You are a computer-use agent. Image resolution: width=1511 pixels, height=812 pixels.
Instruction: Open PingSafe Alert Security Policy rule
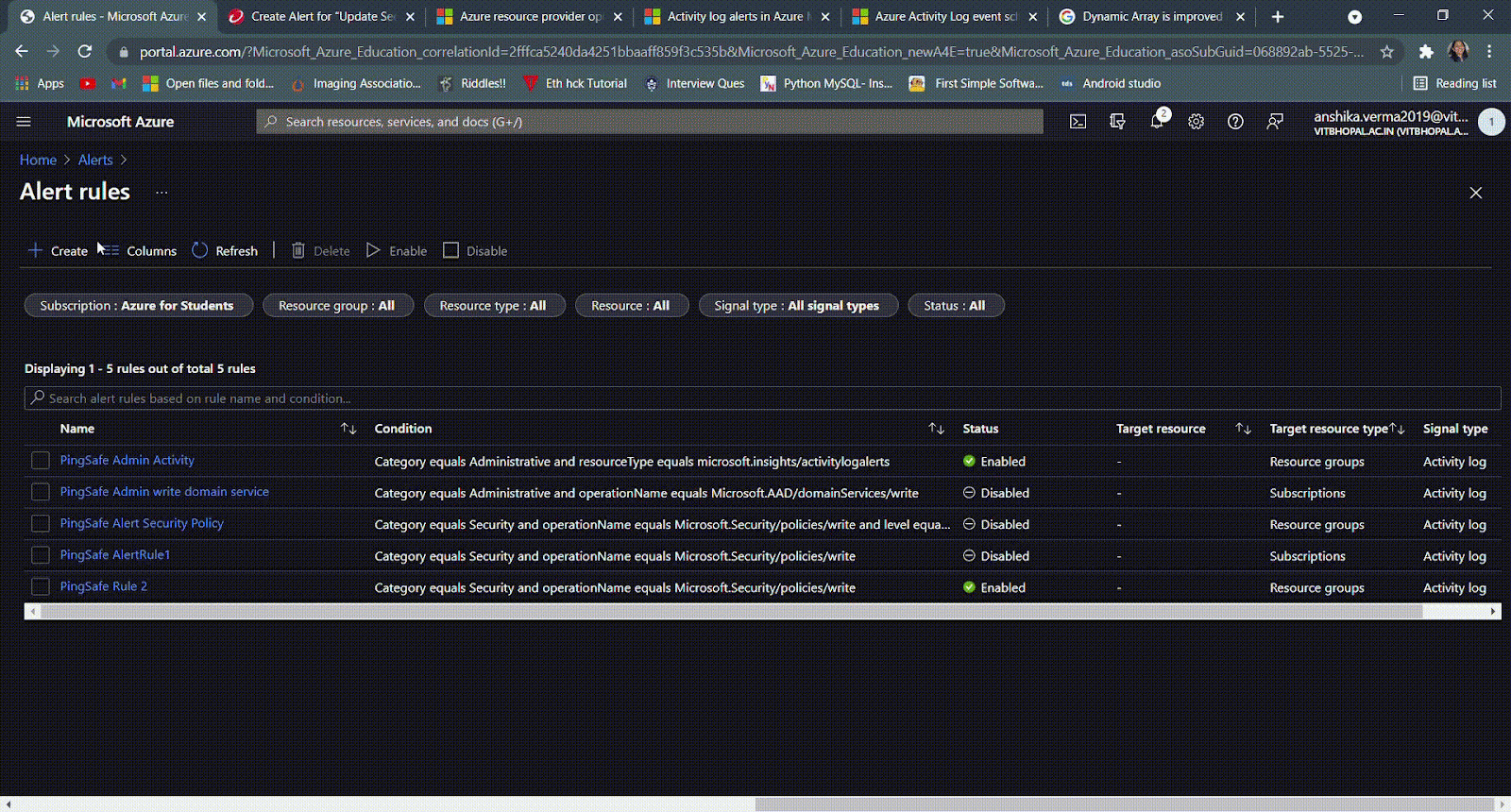point(142,523)
